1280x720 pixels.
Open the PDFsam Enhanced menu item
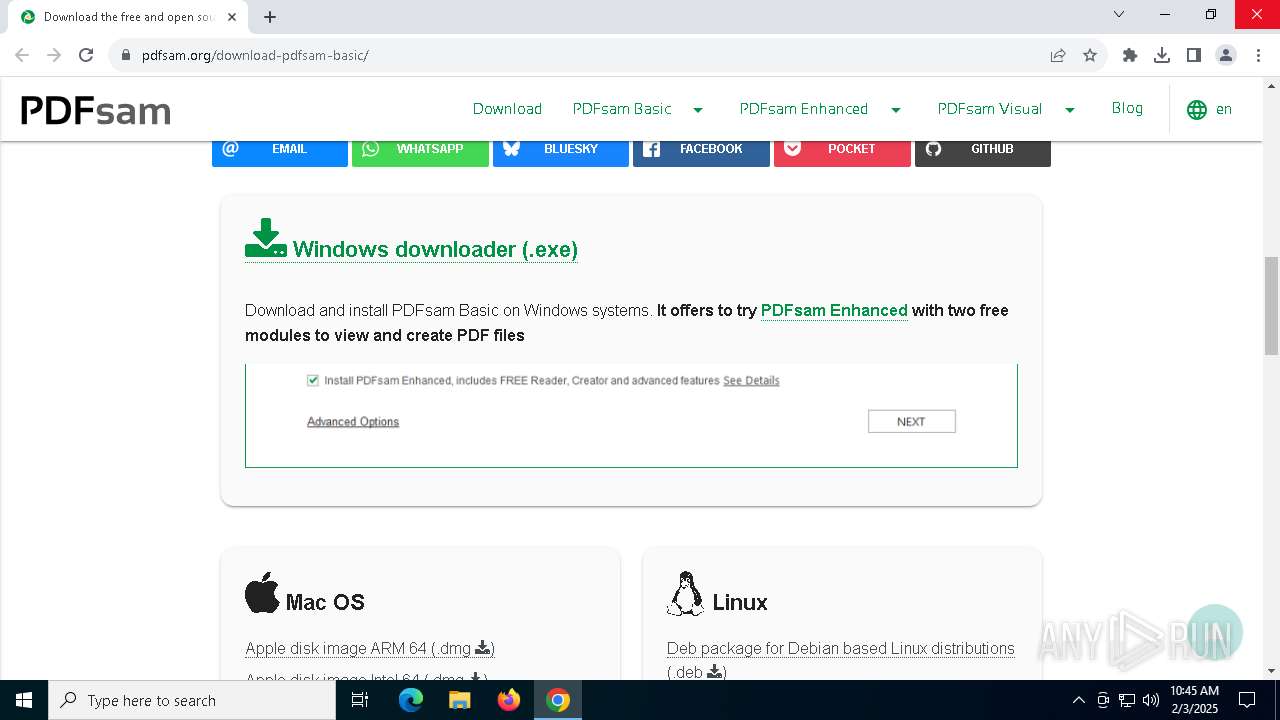(804, 109)
